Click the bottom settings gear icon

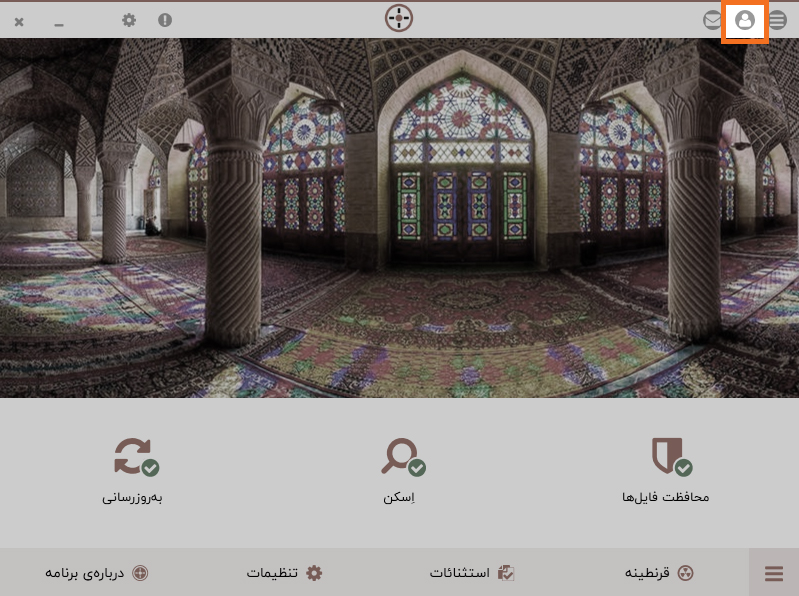tap(314, 573)
